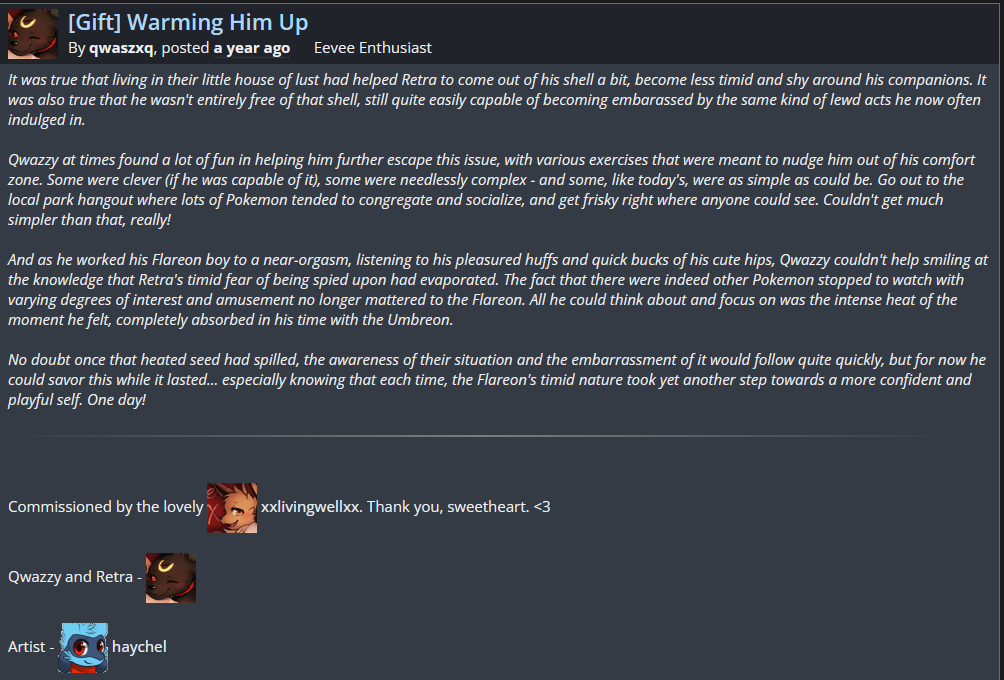The height and width of the screenshot is (680, 1004).
Task: Open the xxlivingwellxx avatar icon
Action: [x=232, y=507]
